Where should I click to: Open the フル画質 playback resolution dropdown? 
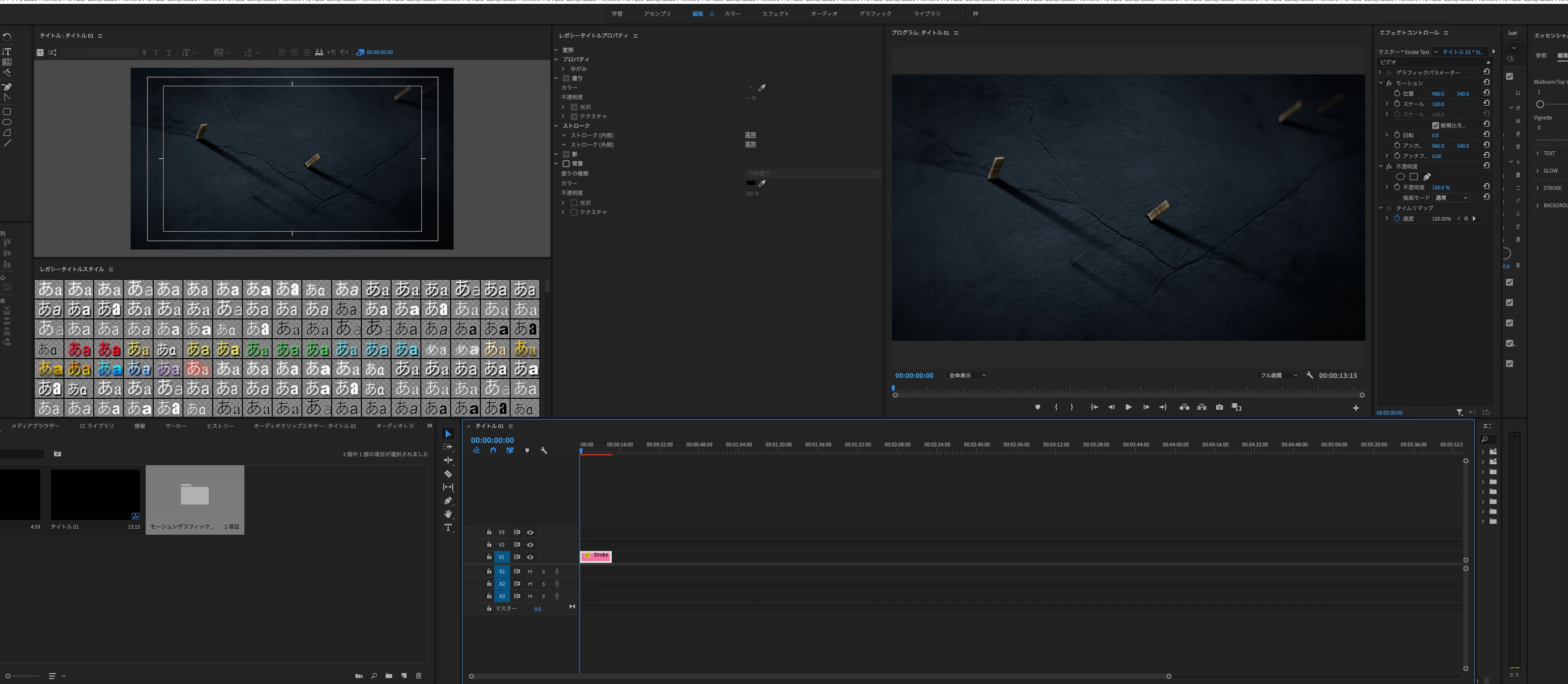click(x=1278, y=375)
